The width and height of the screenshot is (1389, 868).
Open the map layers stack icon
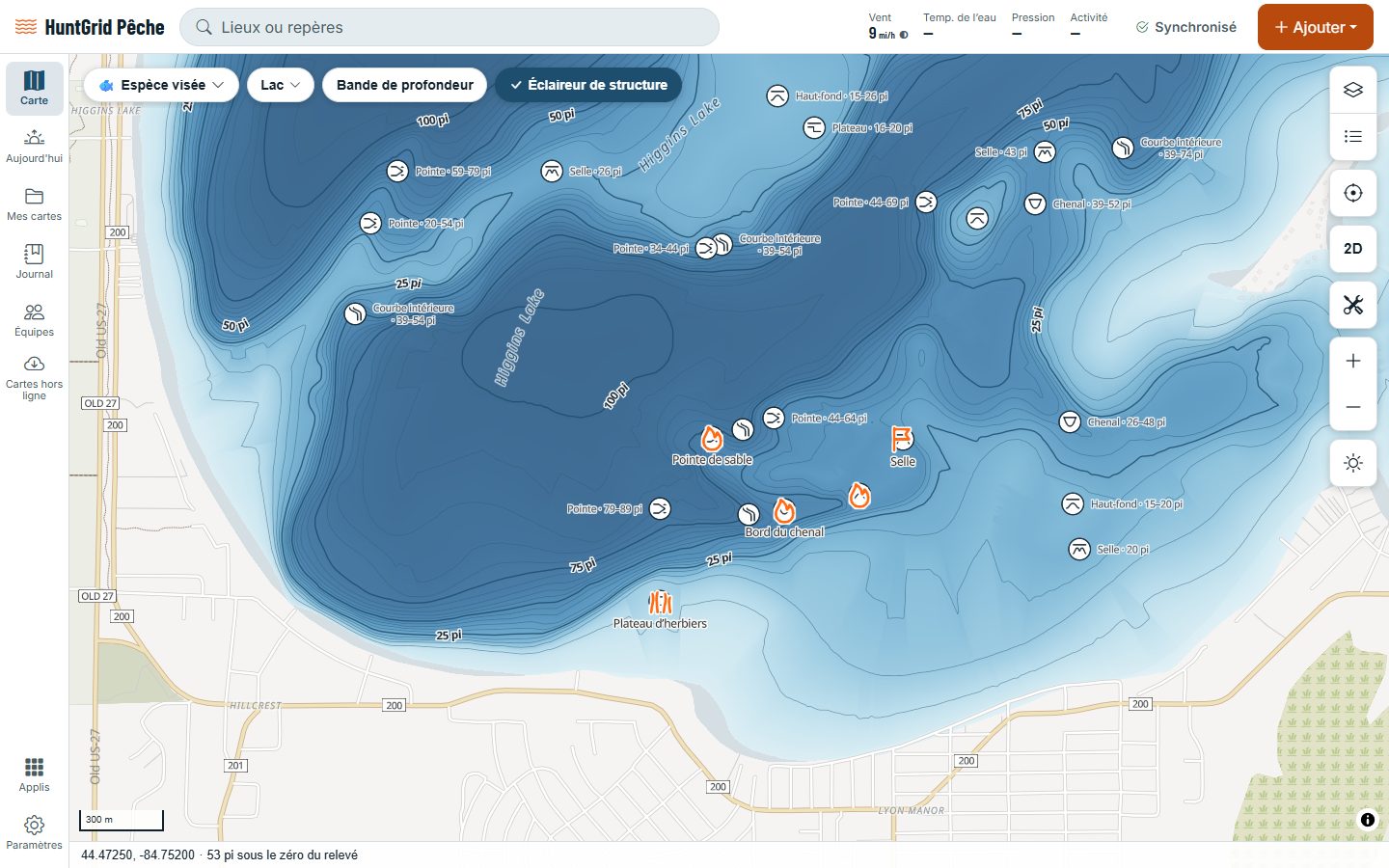[1353, 90]
